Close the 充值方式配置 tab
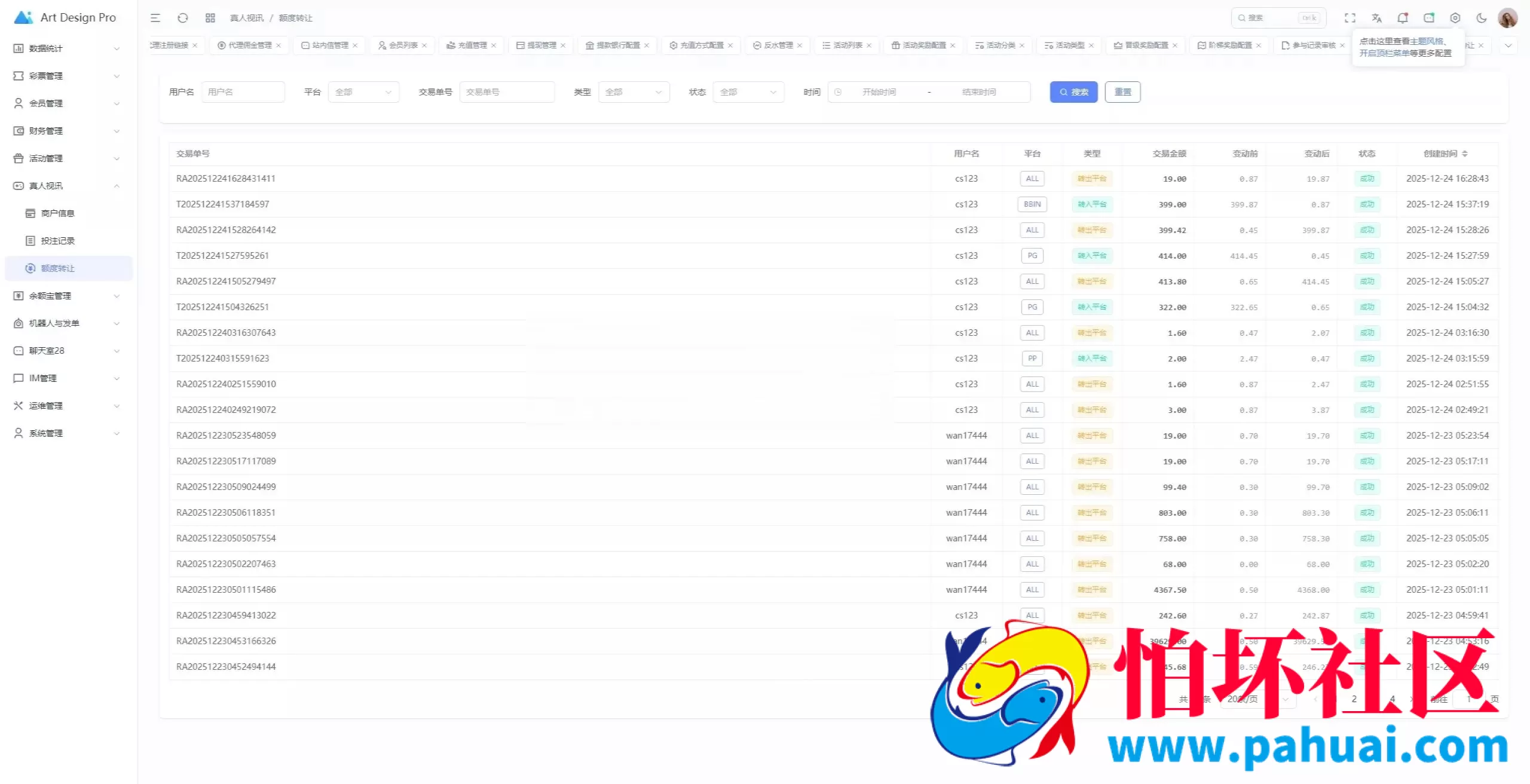 coord(730,45)
